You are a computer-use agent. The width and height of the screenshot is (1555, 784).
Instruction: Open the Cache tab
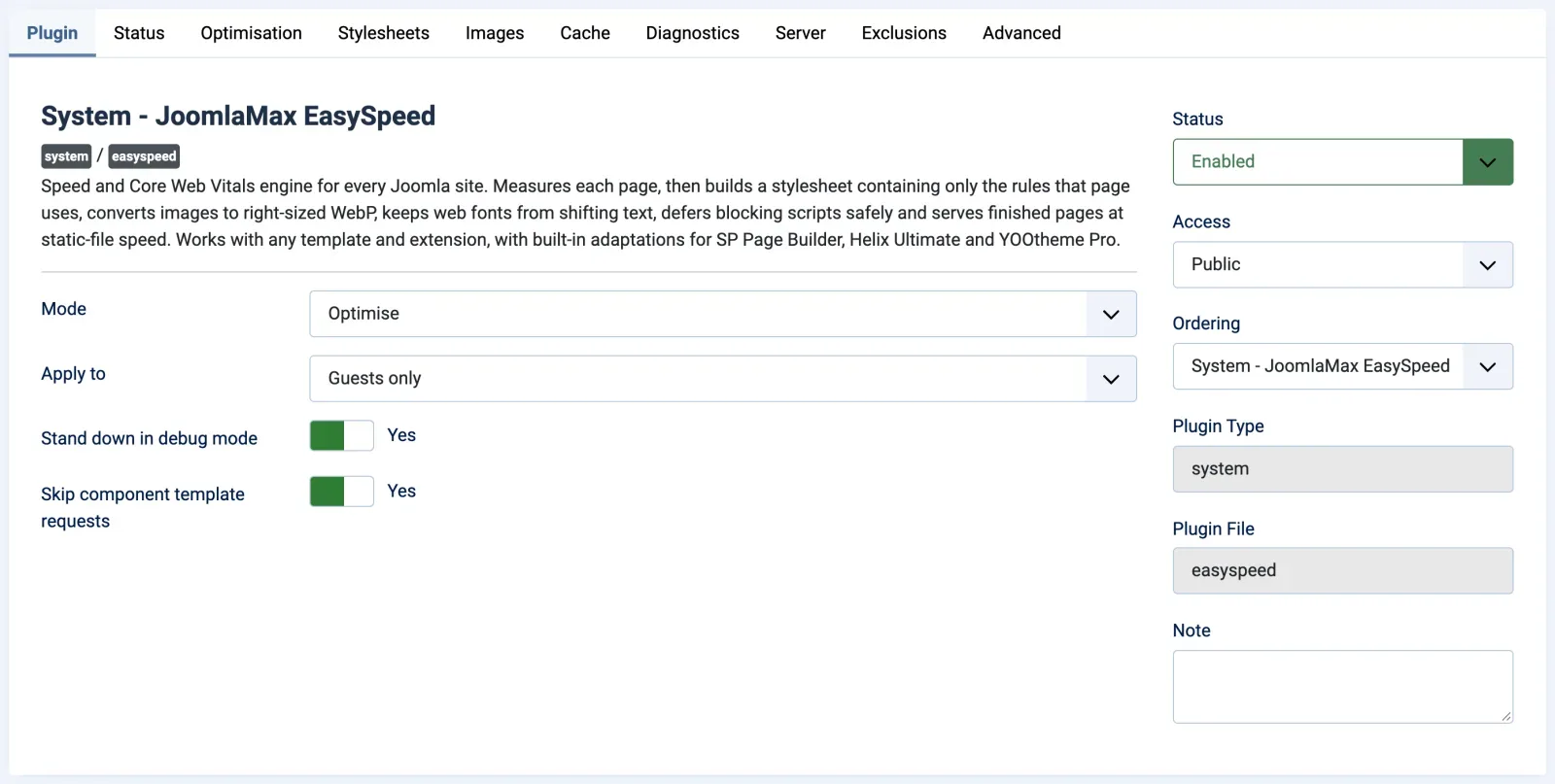pyautogui.click(x=585, y=33)
